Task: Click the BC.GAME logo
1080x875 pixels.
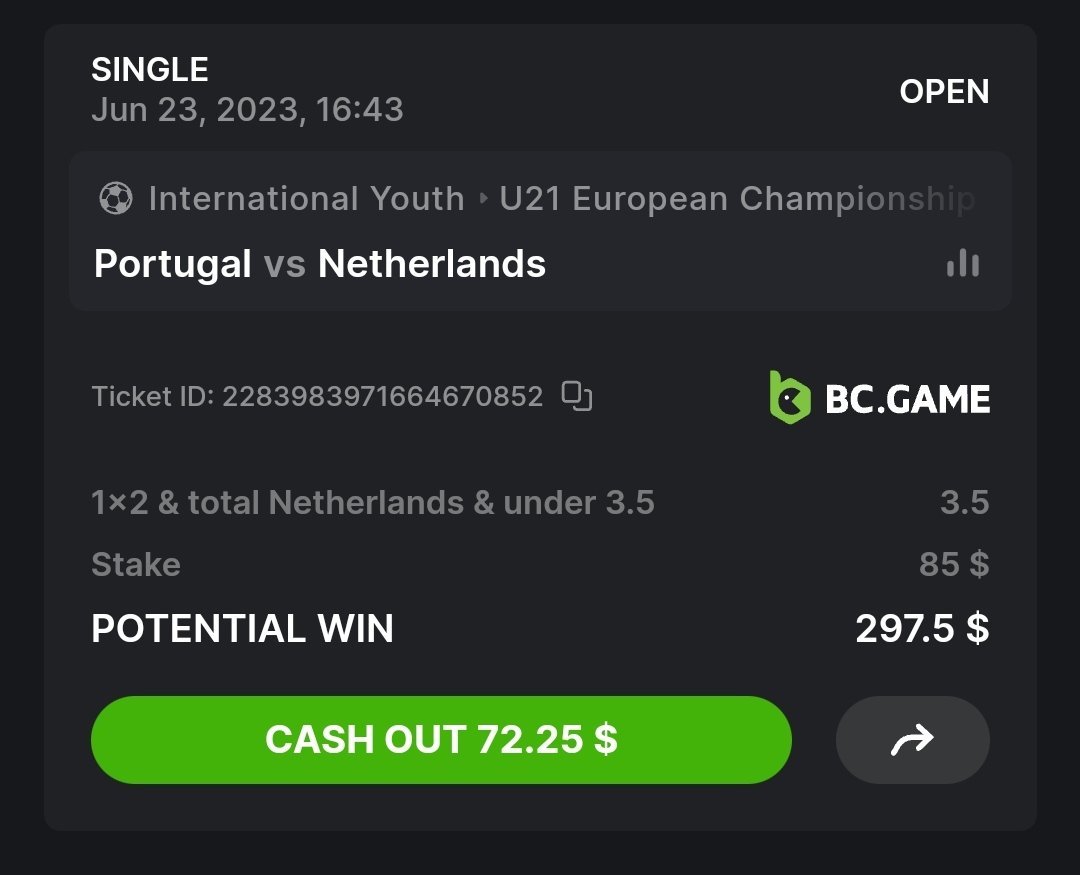Action: click(x=879, y=398)
